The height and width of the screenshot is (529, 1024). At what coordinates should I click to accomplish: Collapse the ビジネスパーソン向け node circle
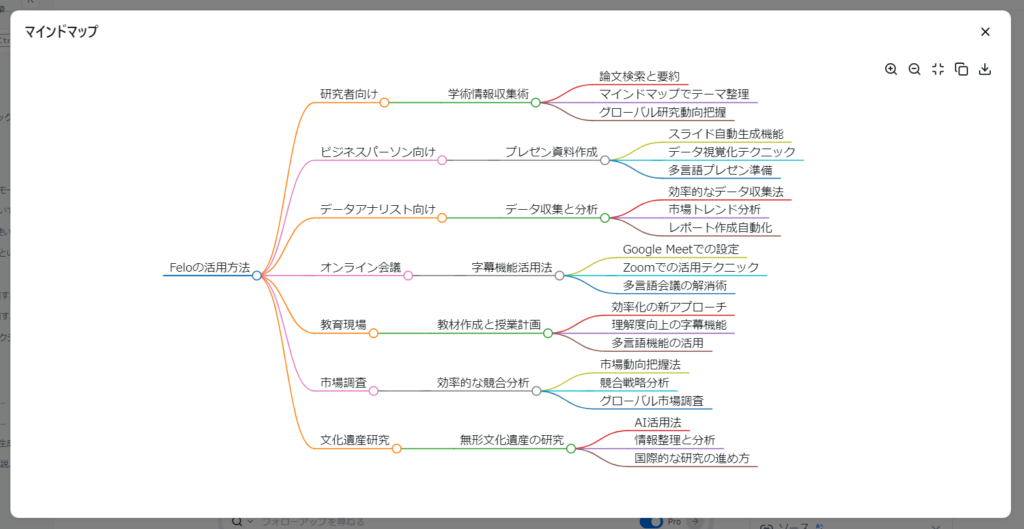[442, 161]
